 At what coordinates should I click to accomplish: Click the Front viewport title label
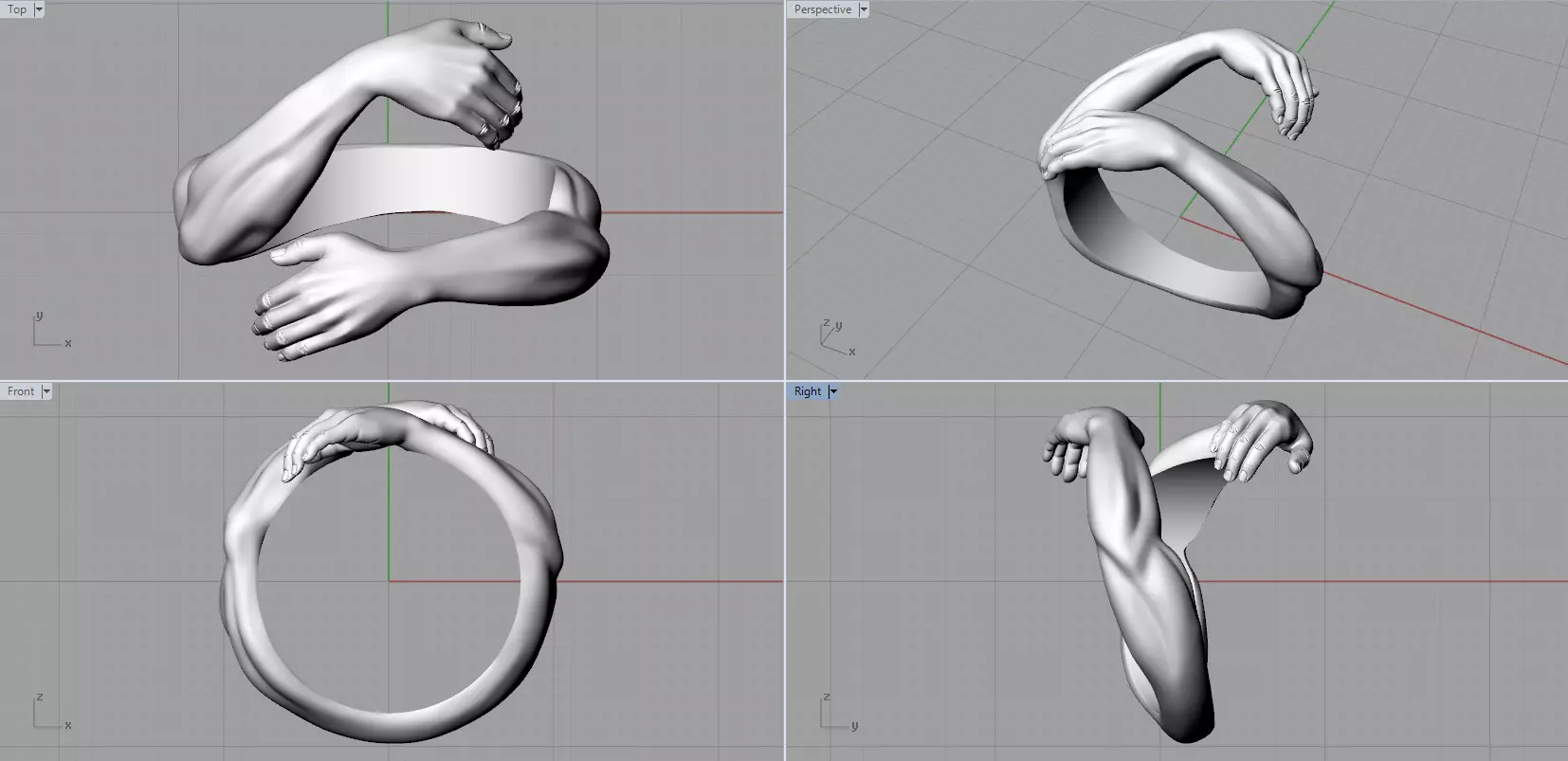(21, 391)
